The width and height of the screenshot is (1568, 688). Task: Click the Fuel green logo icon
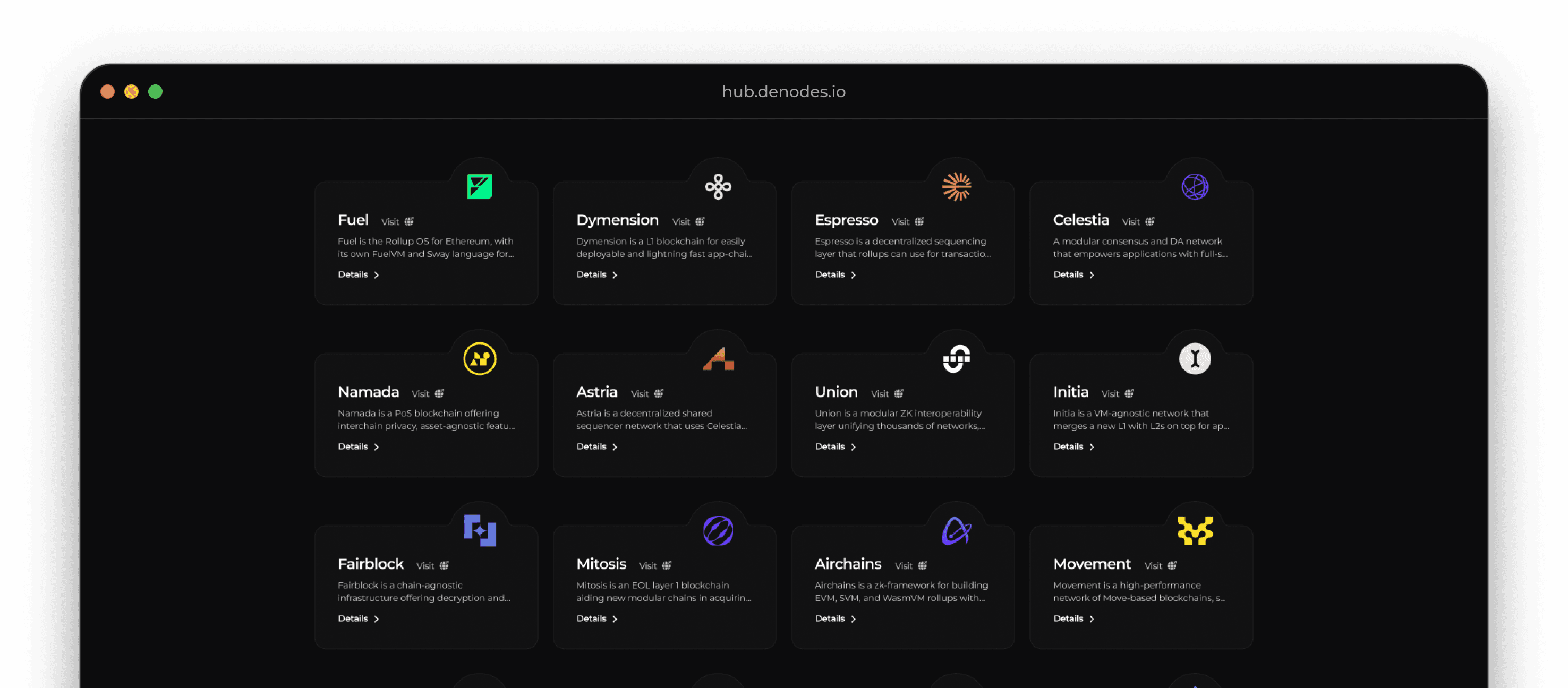[x=480, y=187]
